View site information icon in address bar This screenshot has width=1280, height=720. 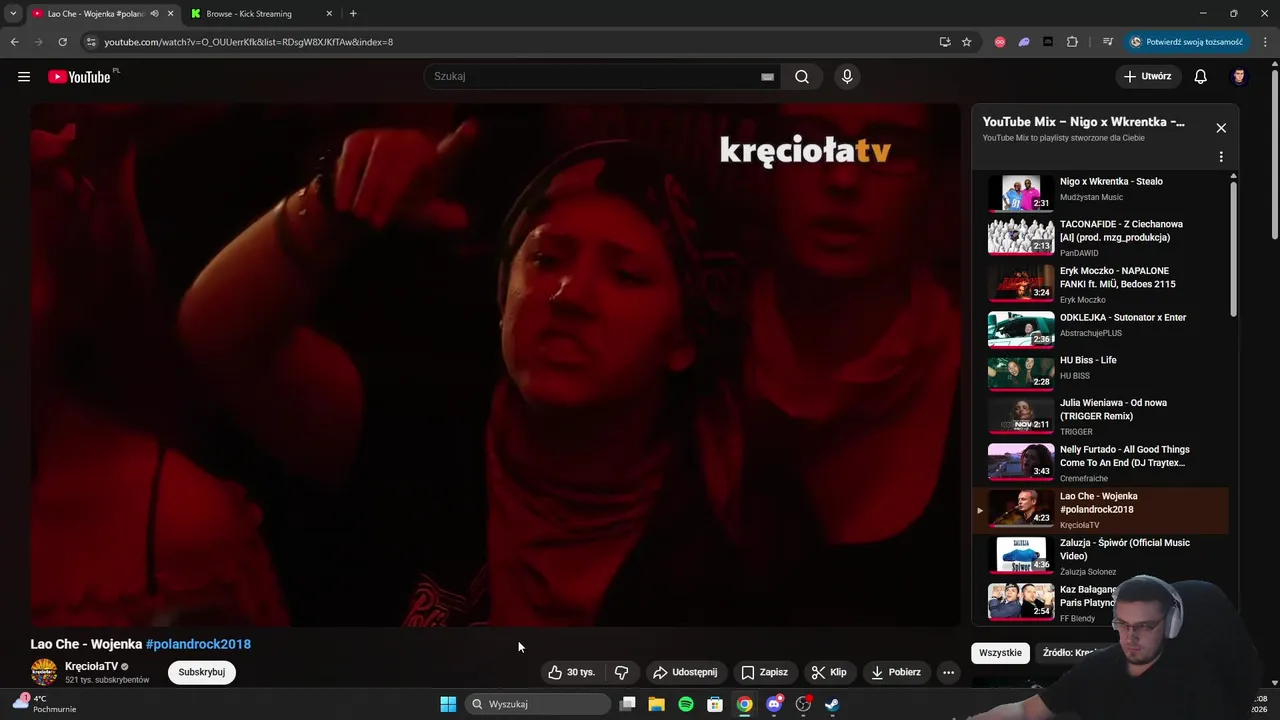(x=91, y=42)
